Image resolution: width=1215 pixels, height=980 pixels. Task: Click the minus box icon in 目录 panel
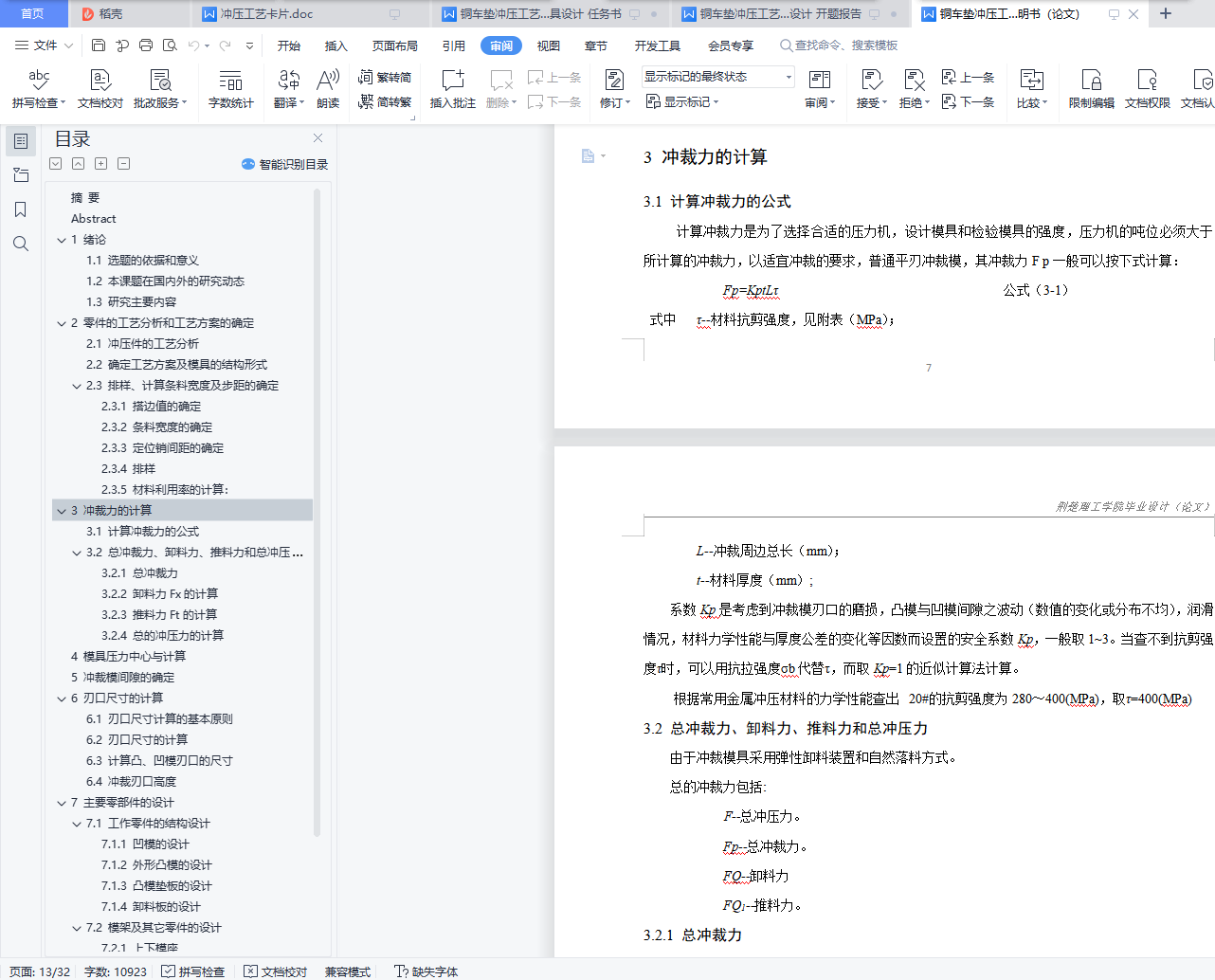tap(124, 164)
